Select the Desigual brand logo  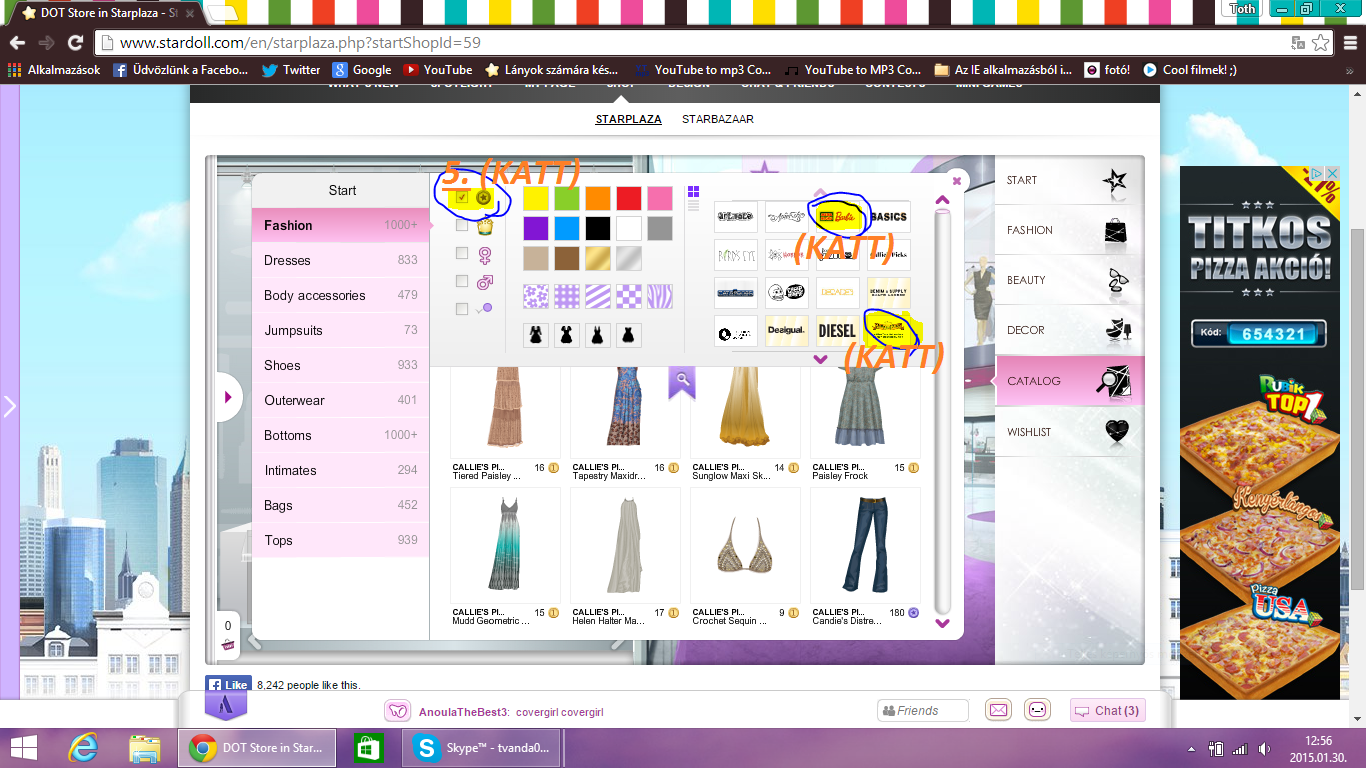point(787,330)
